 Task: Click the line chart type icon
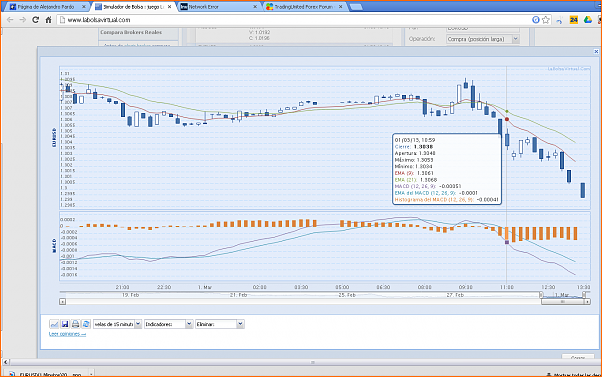(54, 324)
